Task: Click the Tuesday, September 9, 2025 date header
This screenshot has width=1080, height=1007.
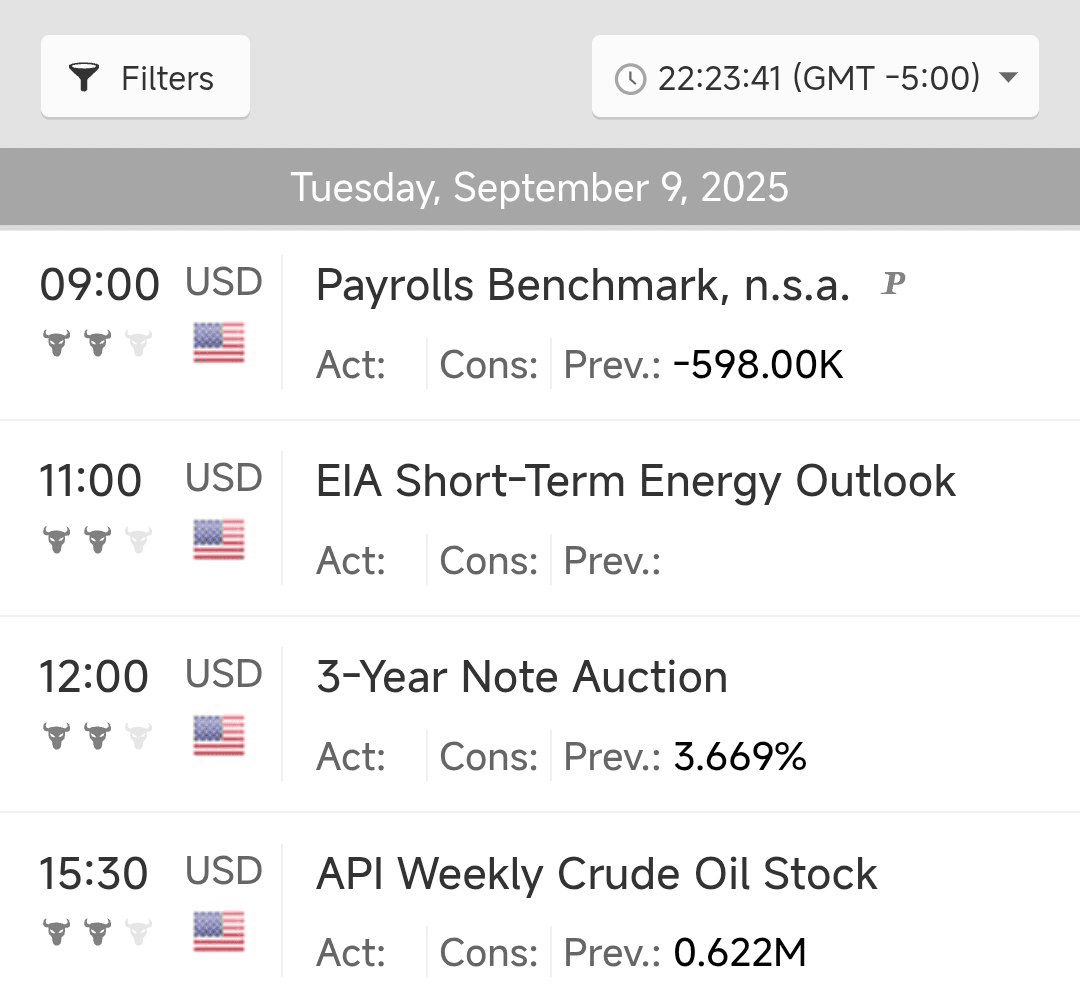Action: click(540, 188)
